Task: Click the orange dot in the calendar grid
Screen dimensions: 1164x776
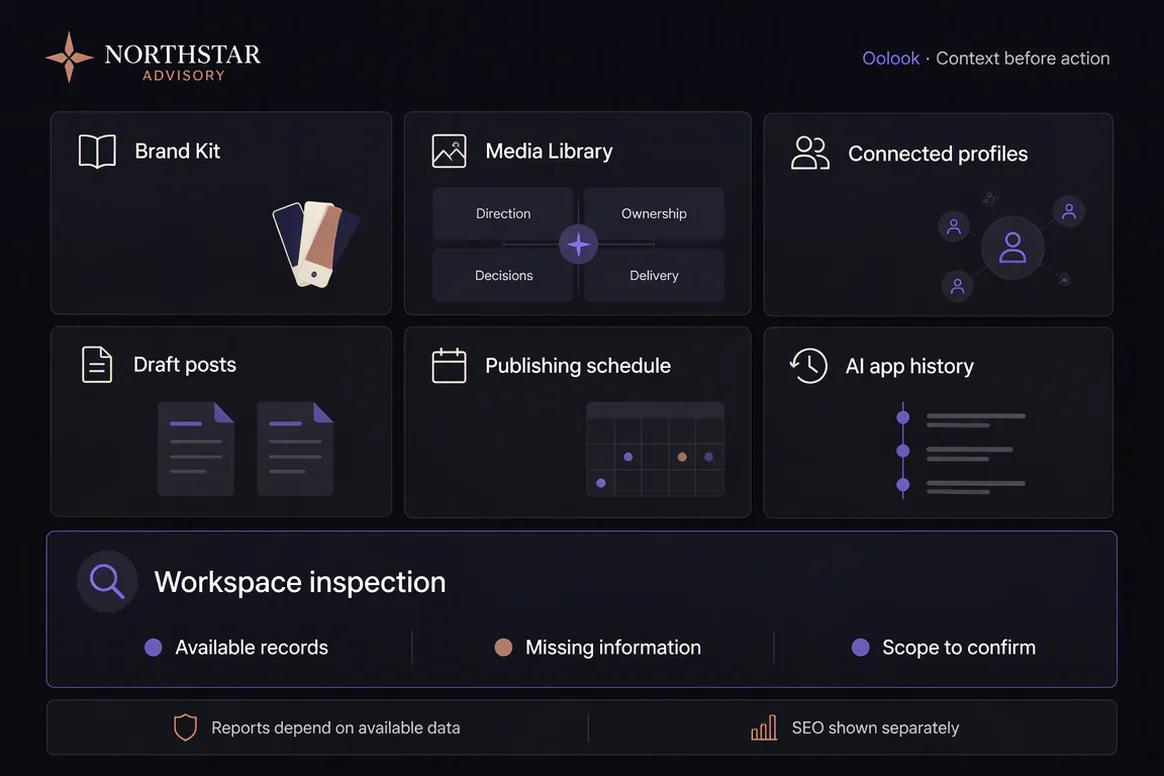Action: tap(682, 457)
